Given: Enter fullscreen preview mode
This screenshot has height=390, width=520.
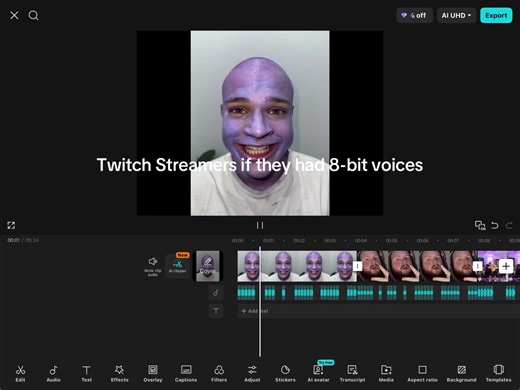Looking at the screenshot, I should (11, 225).
